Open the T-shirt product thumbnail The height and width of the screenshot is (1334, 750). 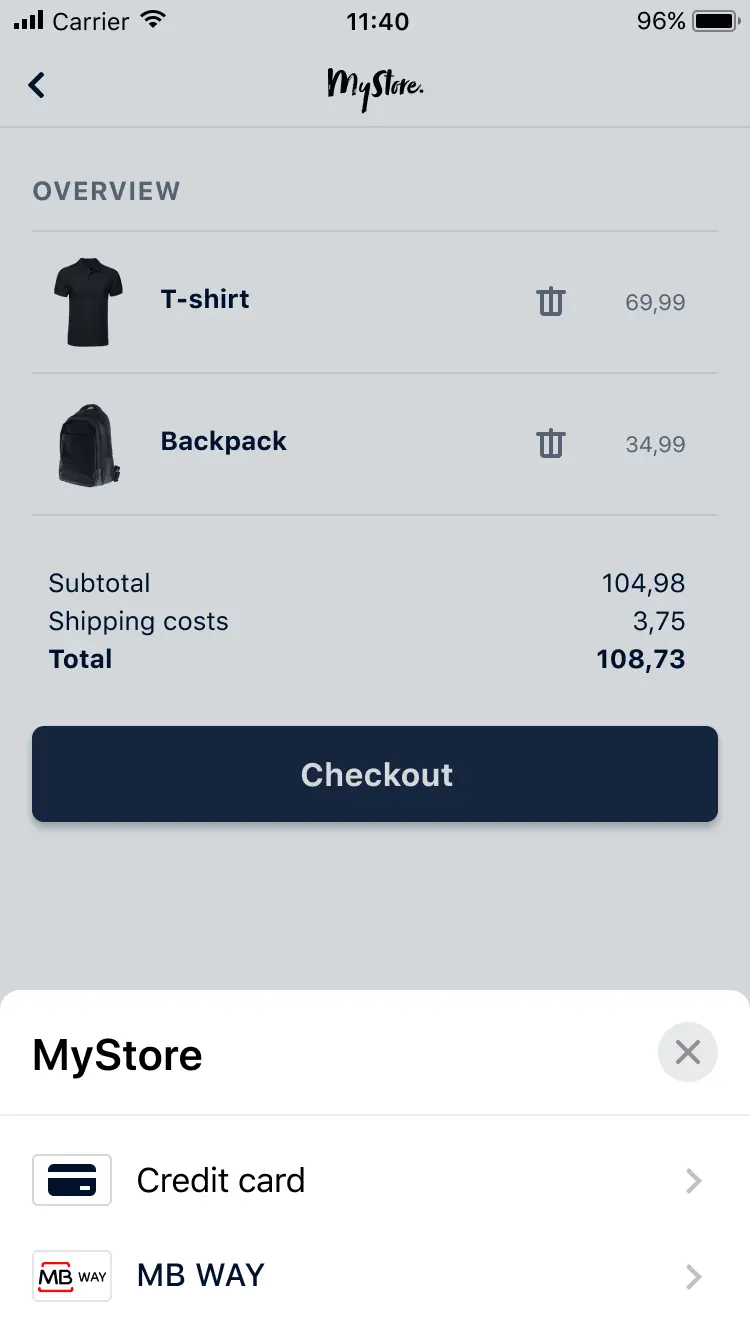88,301
